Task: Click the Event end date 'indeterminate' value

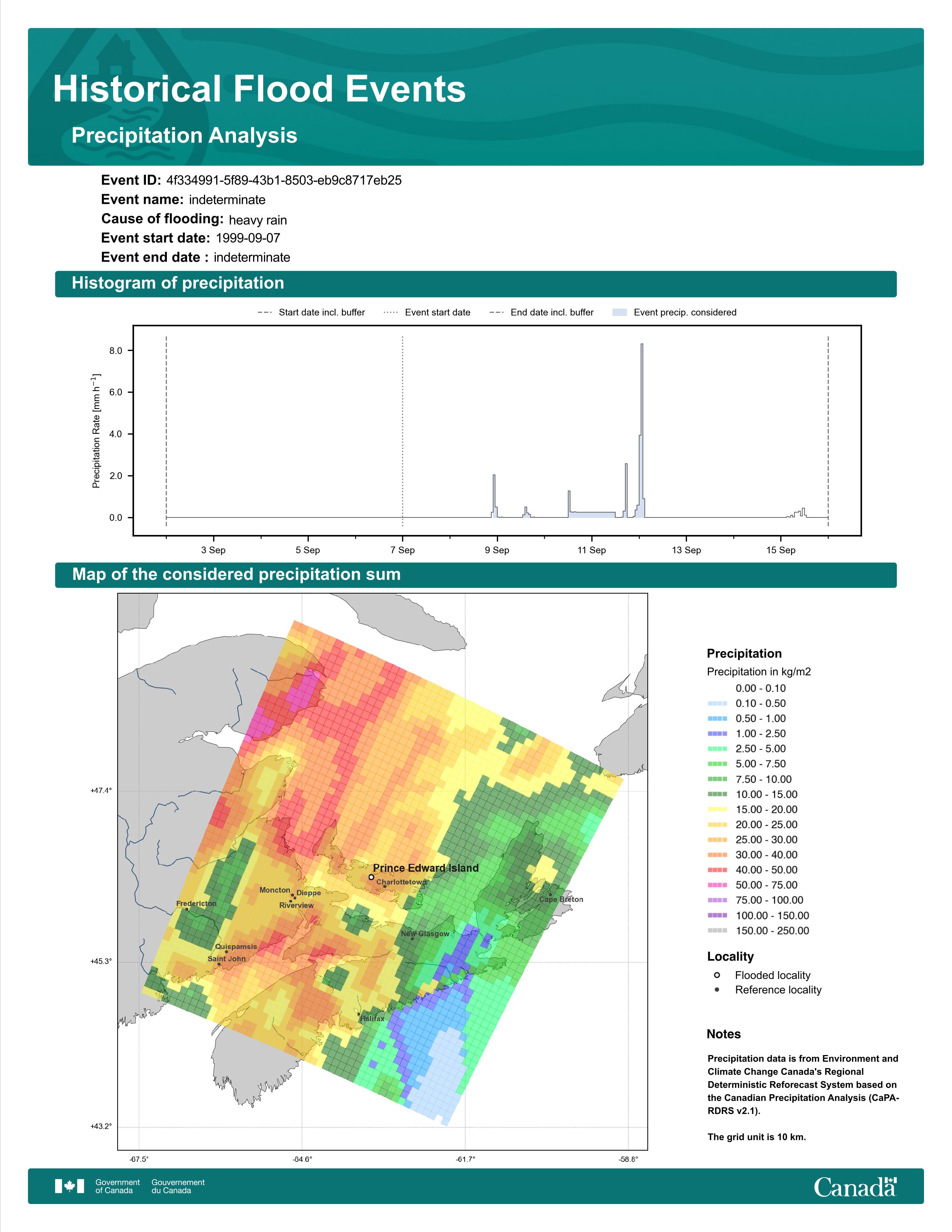Action: coord(252,258)
